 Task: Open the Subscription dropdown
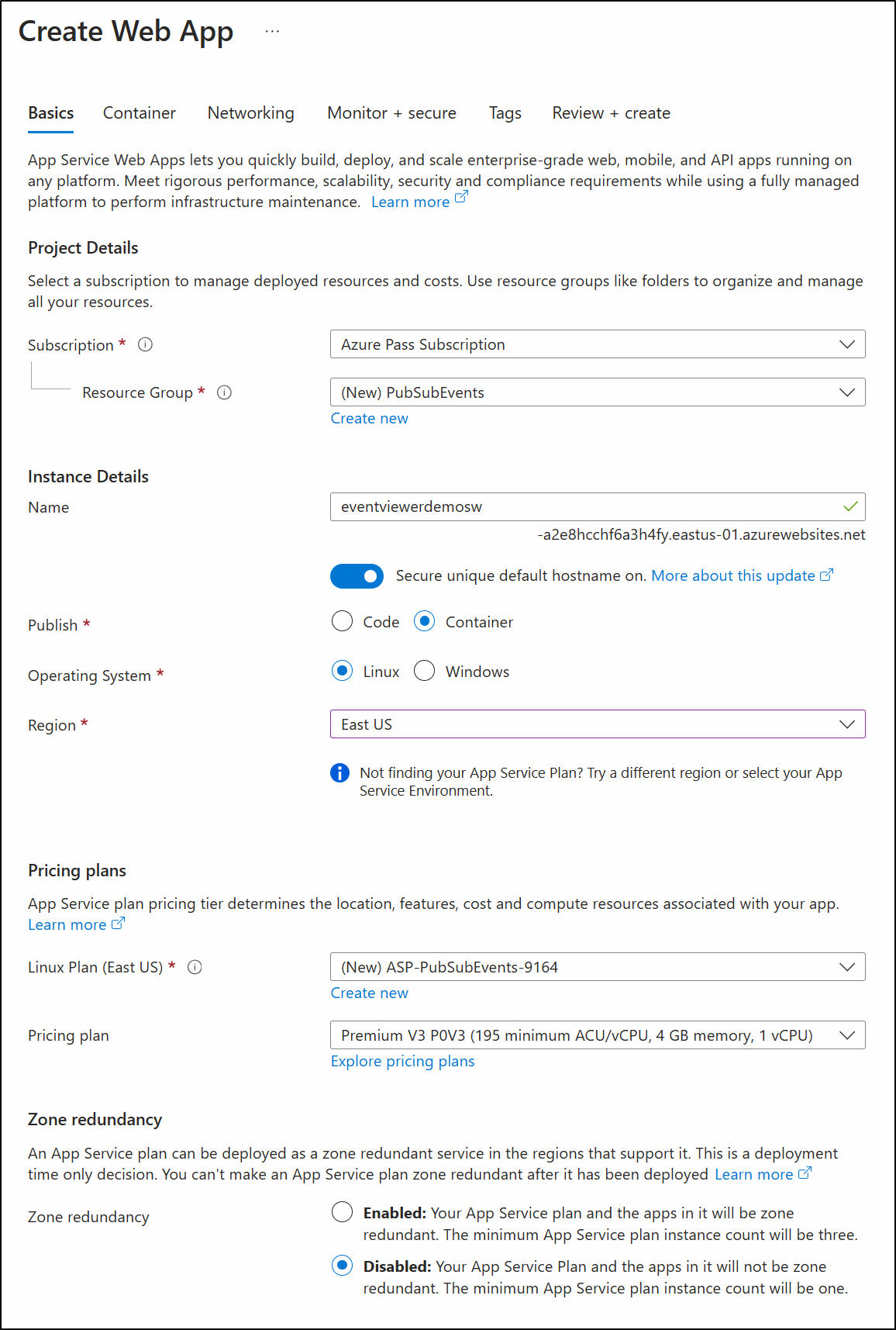(x=598, y=344)
